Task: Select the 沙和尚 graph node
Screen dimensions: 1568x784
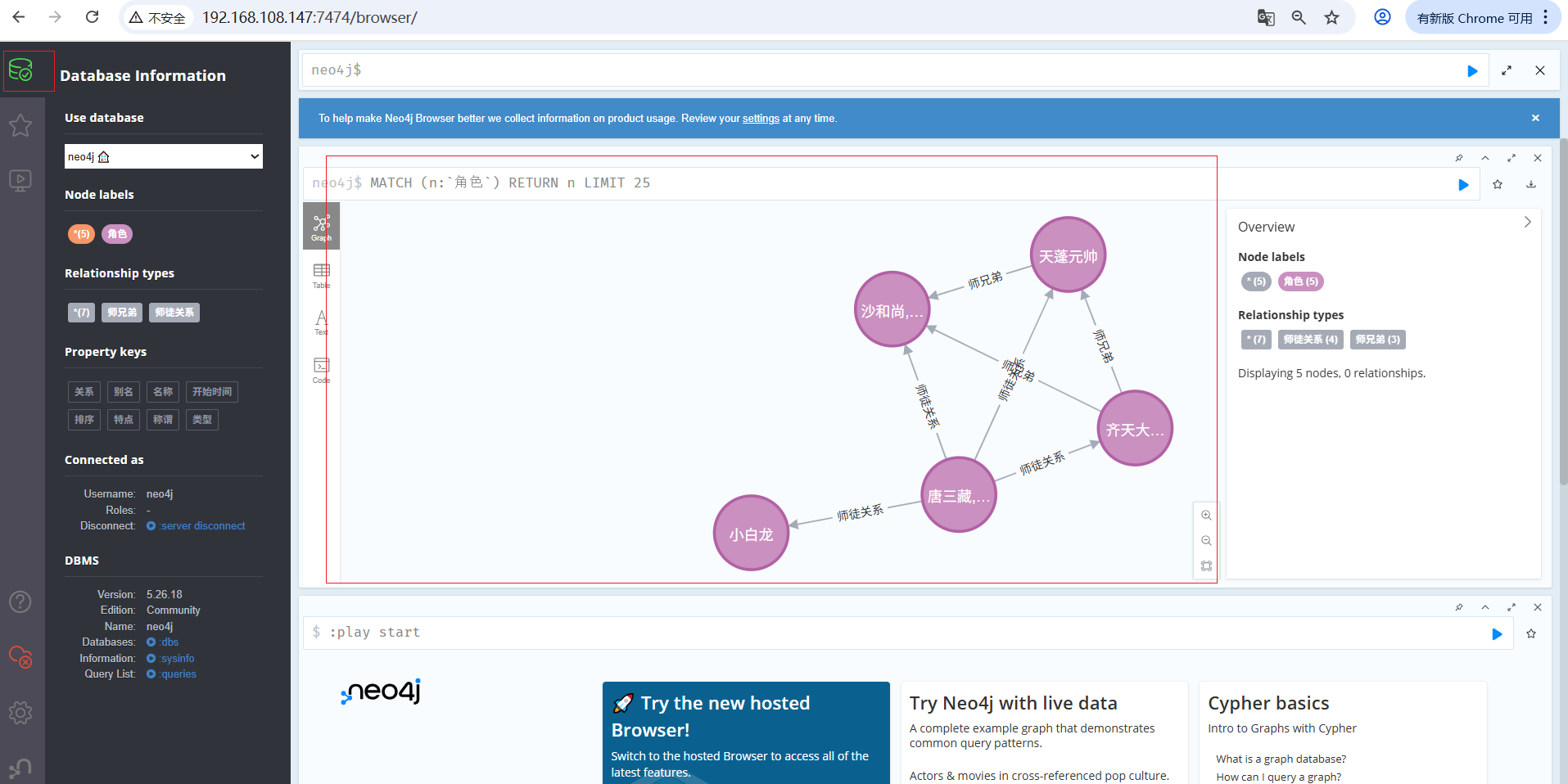Action: tap(892, 310)
